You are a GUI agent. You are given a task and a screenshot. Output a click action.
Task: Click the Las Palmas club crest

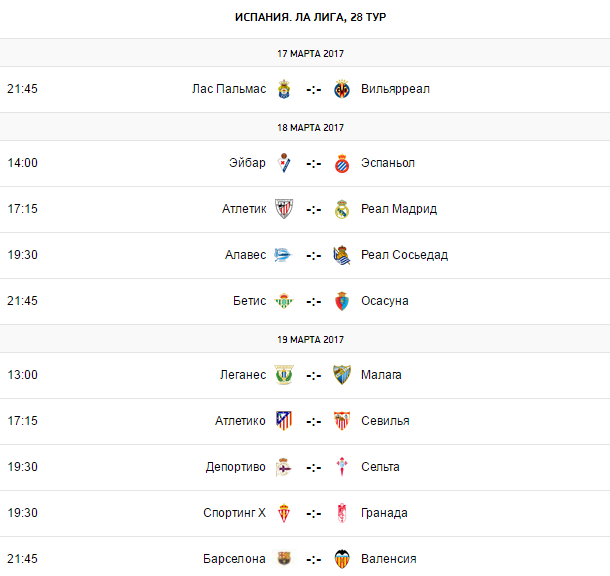pyautogui.click(x=284, y=89)
